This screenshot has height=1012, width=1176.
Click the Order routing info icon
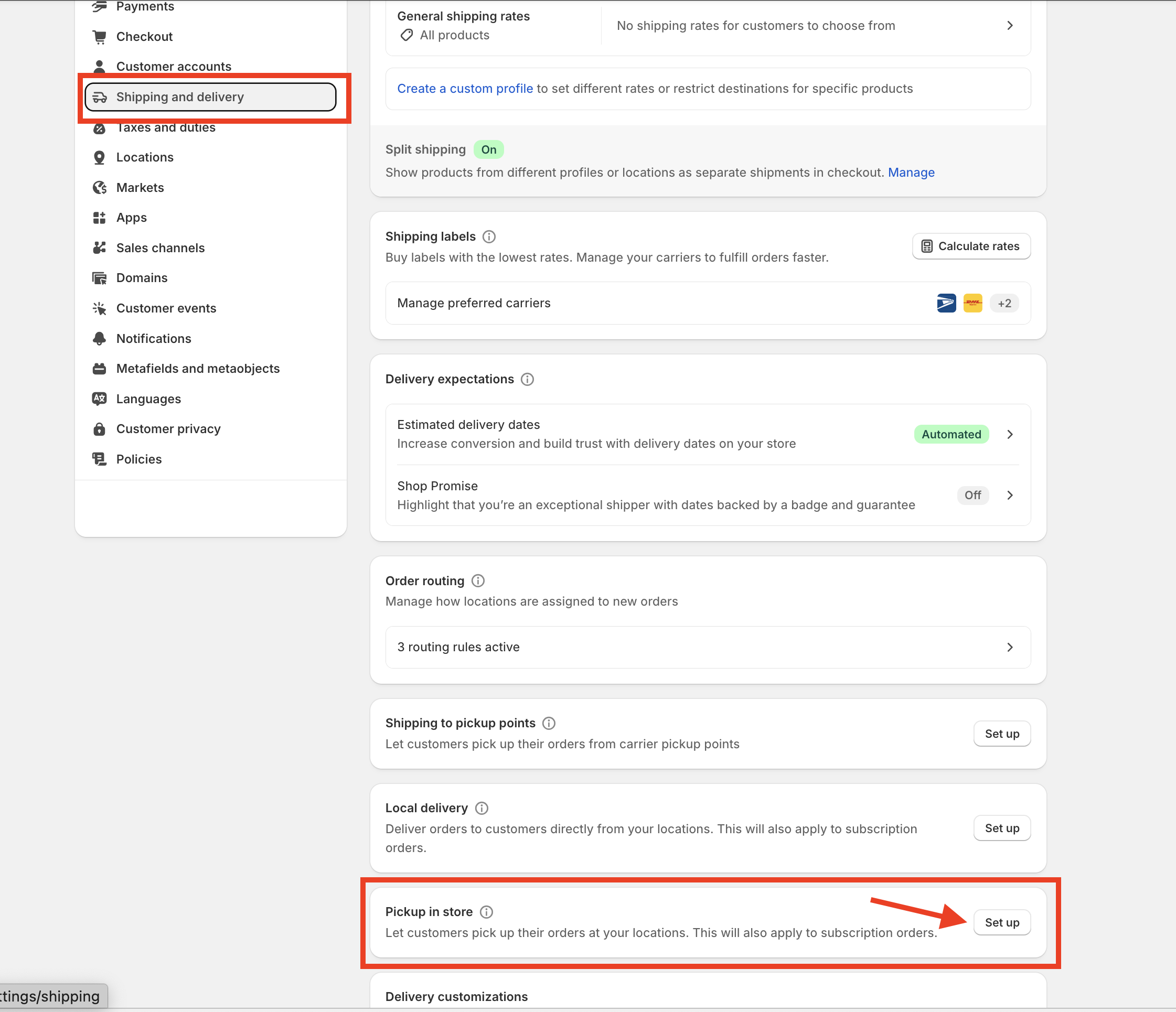click(x=478, y=580)
